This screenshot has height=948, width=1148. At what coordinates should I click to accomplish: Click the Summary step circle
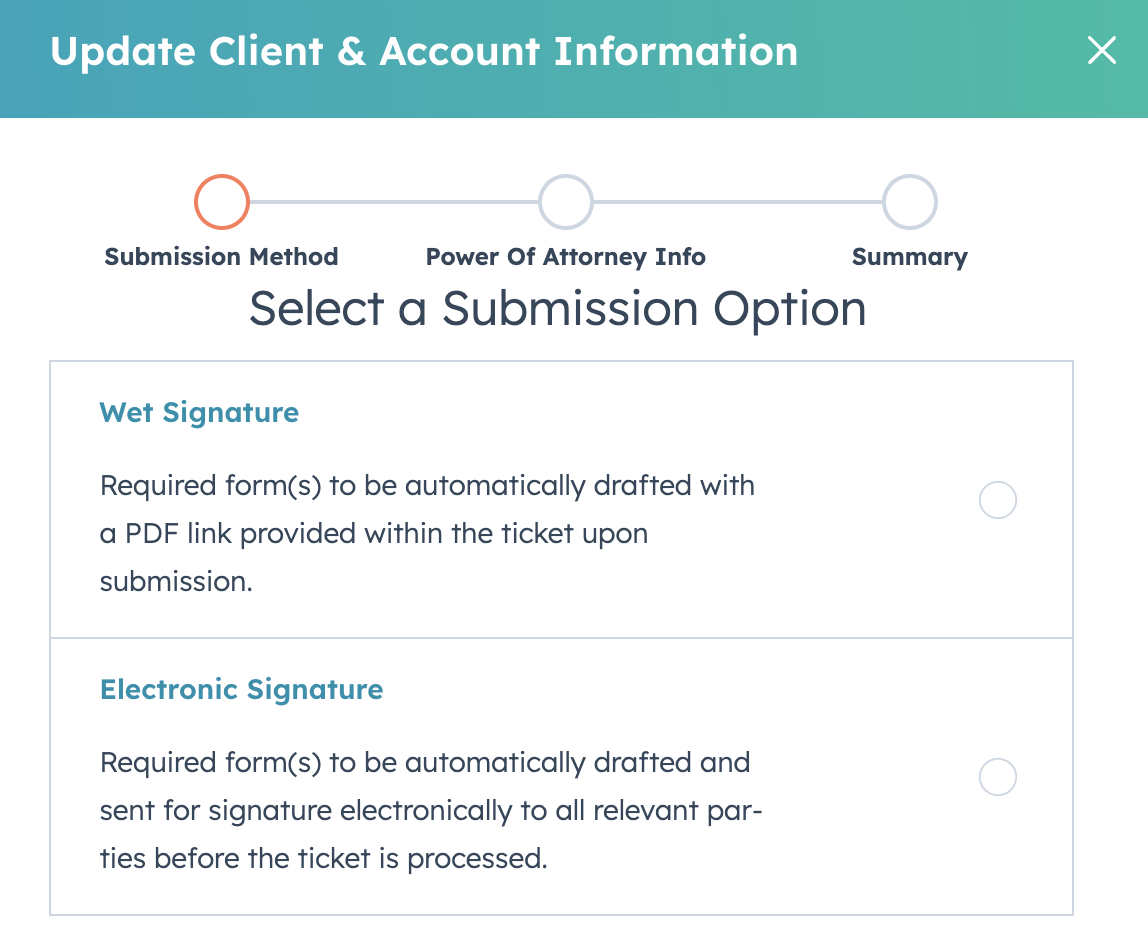(x=910, y=201)
